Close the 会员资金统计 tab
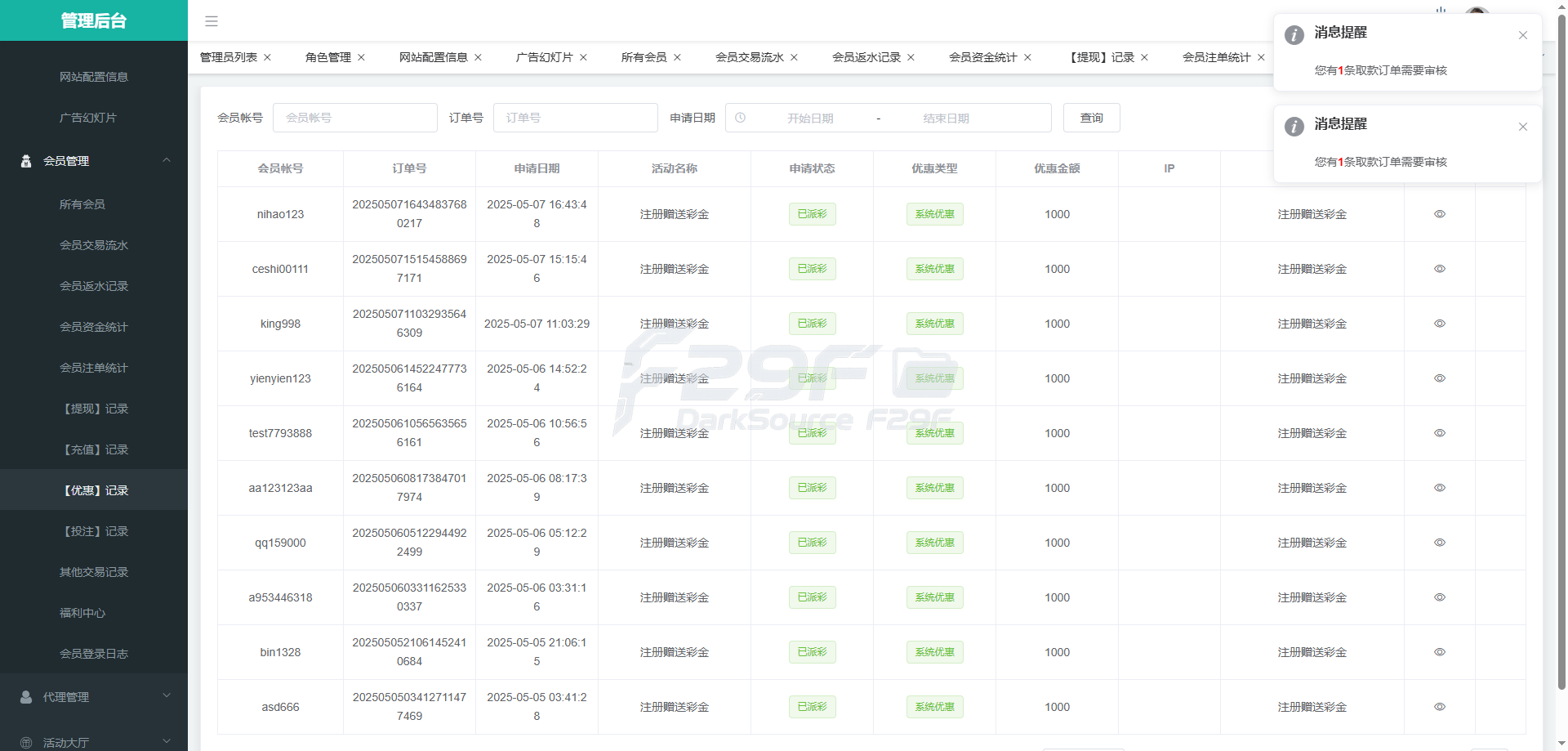 (x=1027, y=57)
